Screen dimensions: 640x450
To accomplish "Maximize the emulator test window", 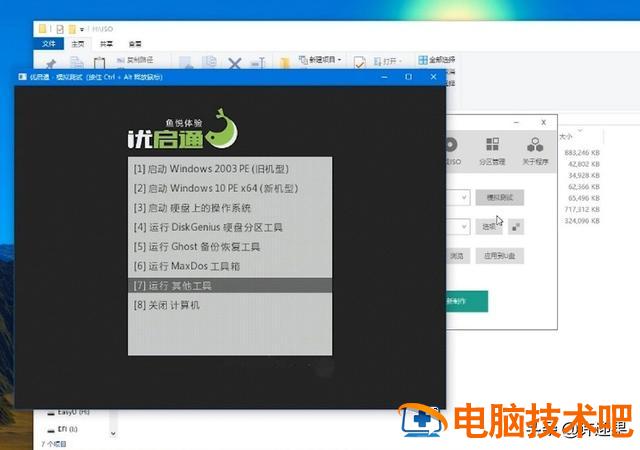I will (408, 77).
